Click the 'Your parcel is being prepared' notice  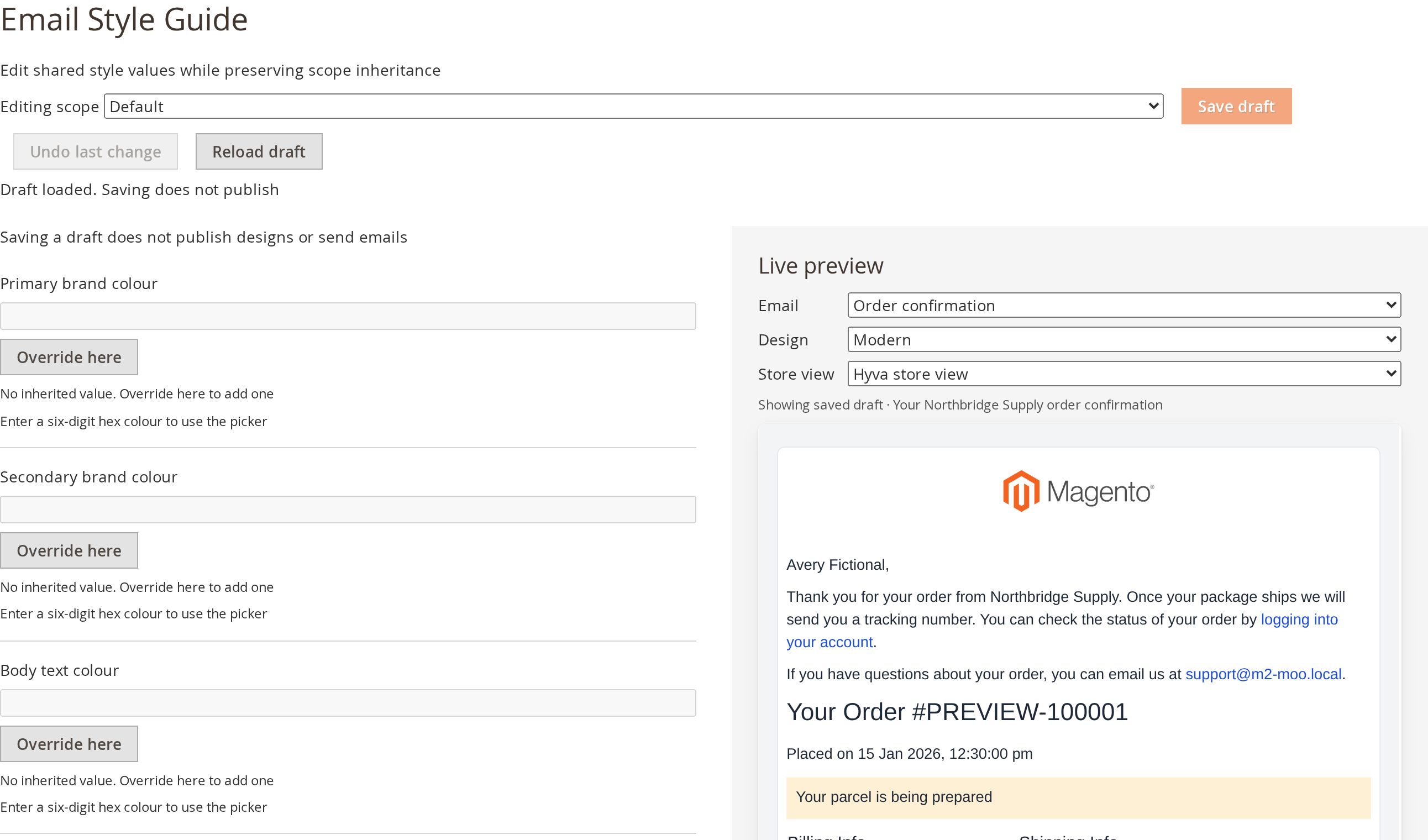1078,797
